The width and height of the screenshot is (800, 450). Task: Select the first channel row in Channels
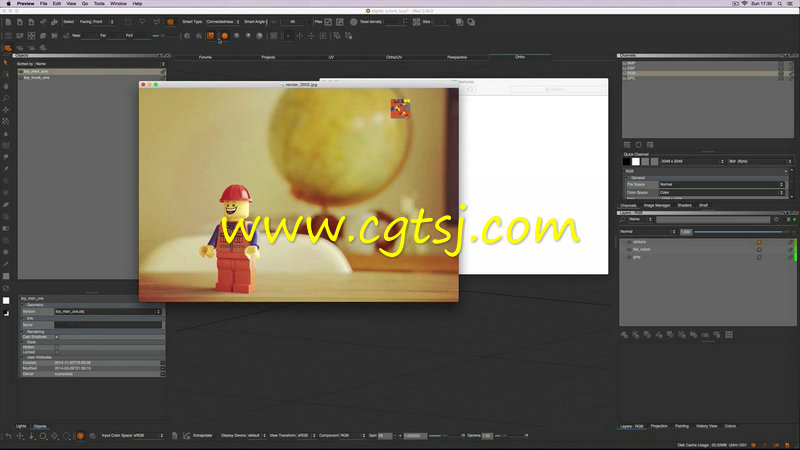(x=708, y=63)
